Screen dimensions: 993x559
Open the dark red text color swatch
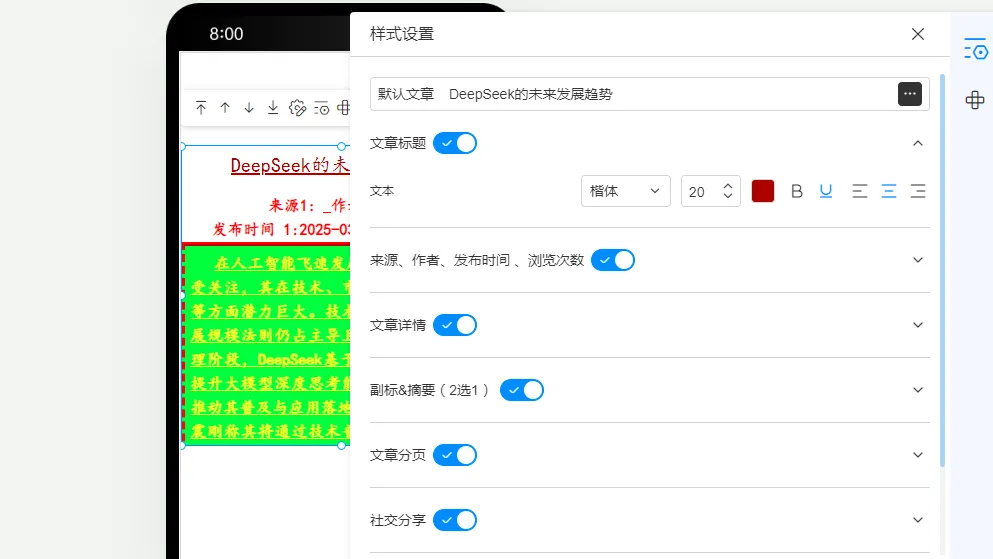click(763, 191)
